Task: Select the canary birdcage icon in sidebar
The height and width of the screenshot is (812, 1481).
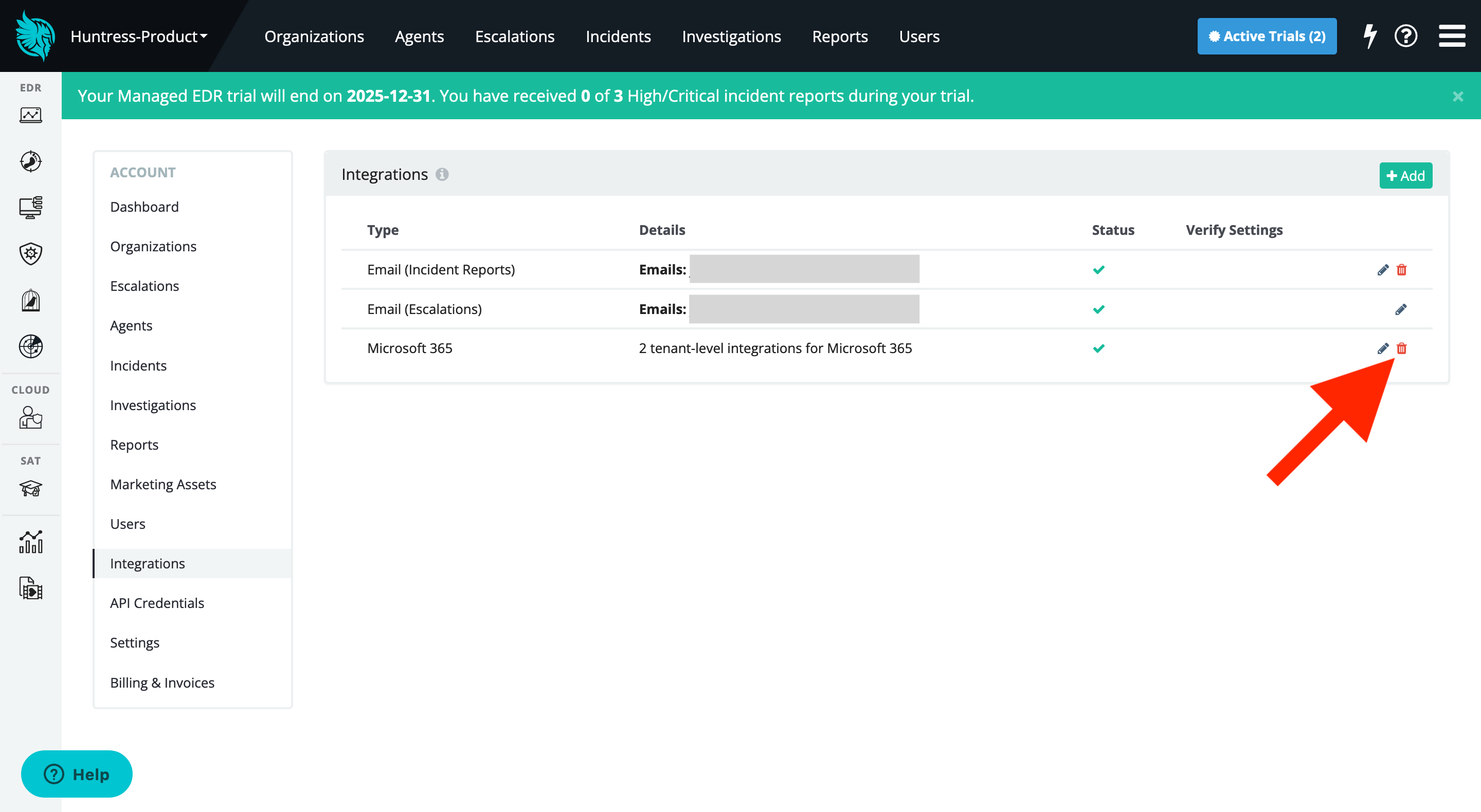Action: (30, 300)
